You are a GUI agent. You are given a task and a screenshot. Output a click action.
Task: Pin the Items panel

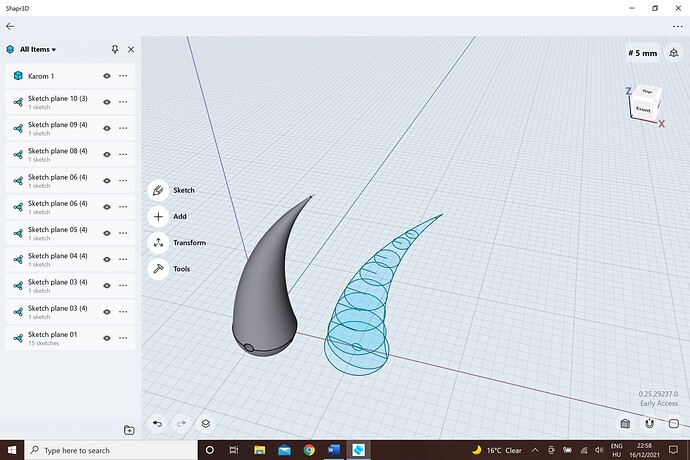point(115,49)
